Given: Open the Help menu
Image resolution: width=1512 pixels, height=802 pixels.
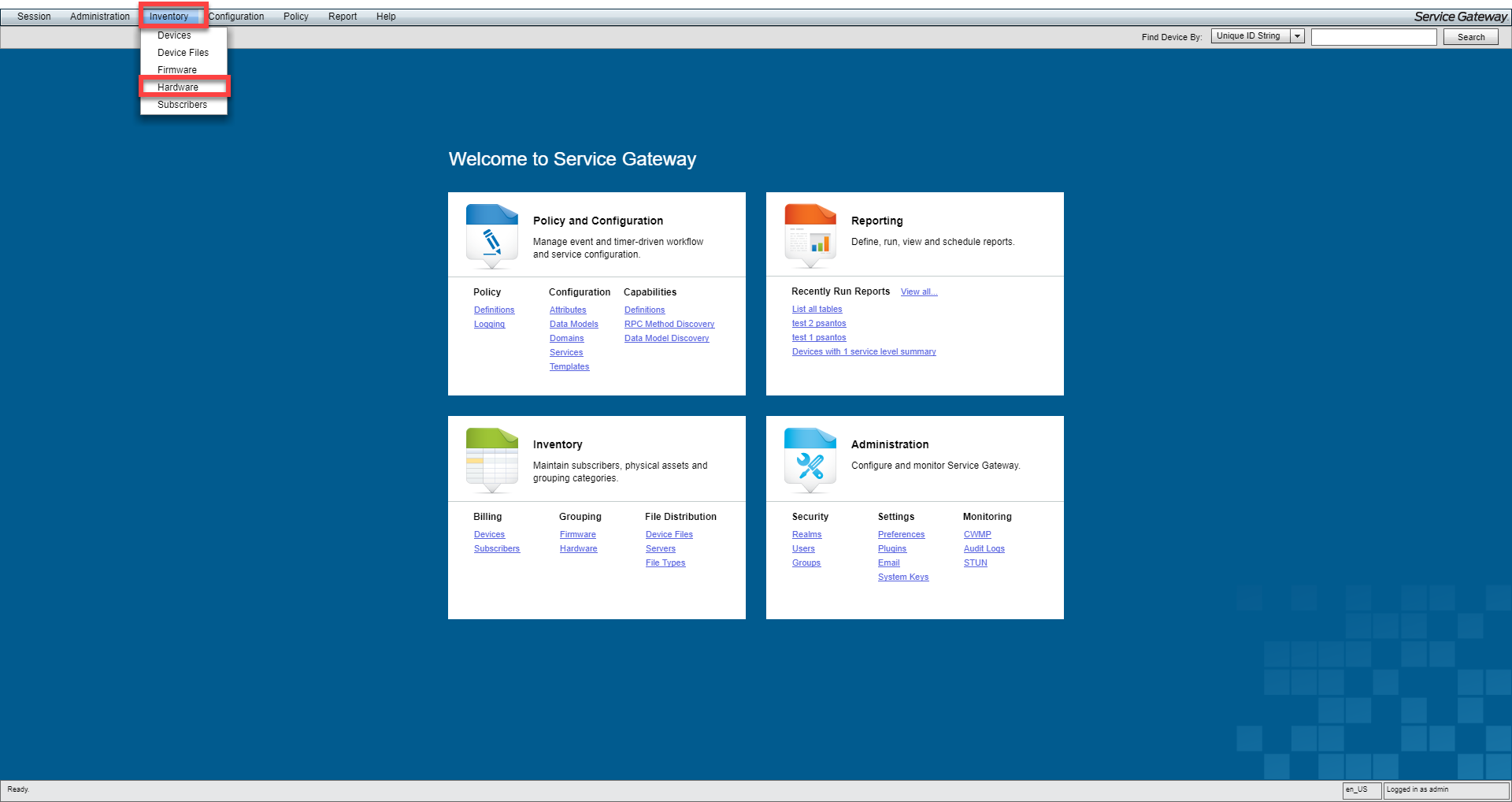Looking at the screenshot, I should (x=386, y=17).
